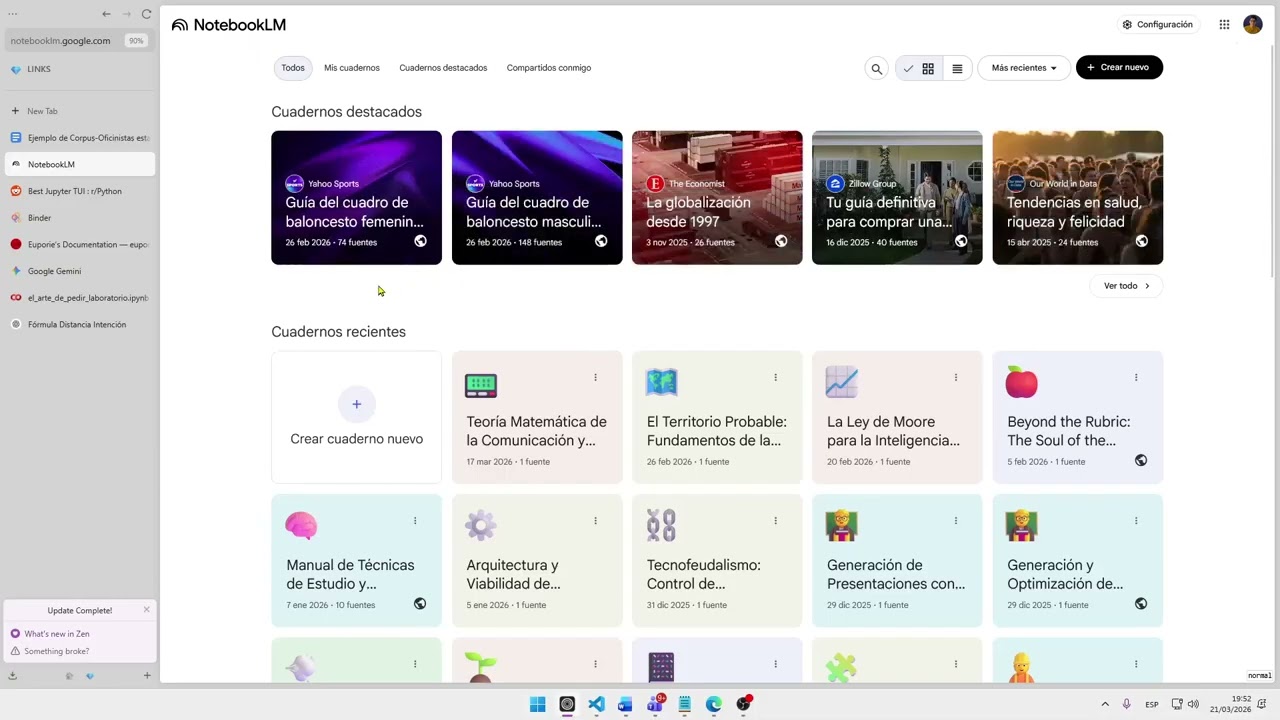Screen dimensions: 1280x720
Task: Click the brain icon on Manual de Técnicas
Action: [x=301, y=525]
